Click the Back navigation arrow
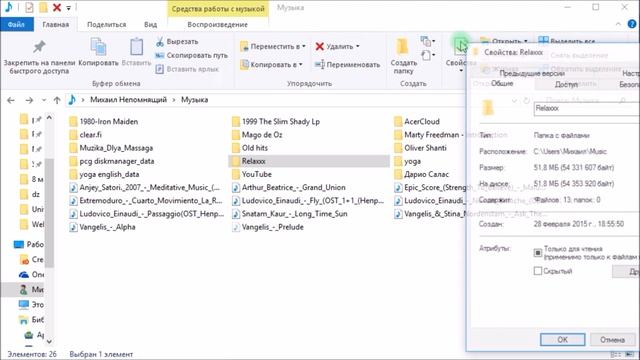The image size is (640, 360). click(x=11, y=100)
